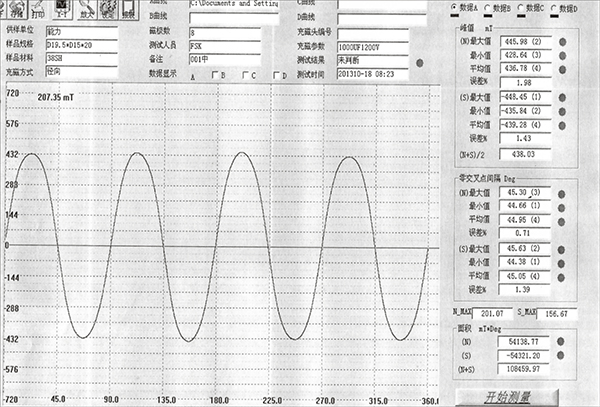Tick the C data display checkbox
This screenshot has height=407, width=600.
(x=246, y=76)
